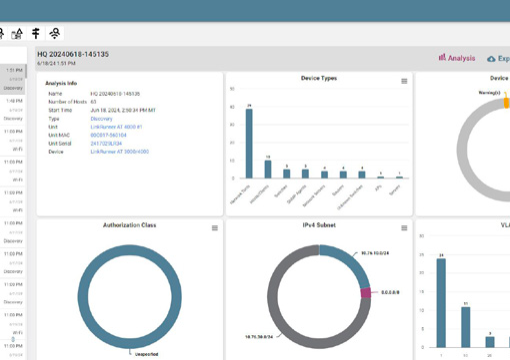Click the Wi-Fi test results toolbar icon
Viewport: 510px width, 360px height.
coord(55,33)
